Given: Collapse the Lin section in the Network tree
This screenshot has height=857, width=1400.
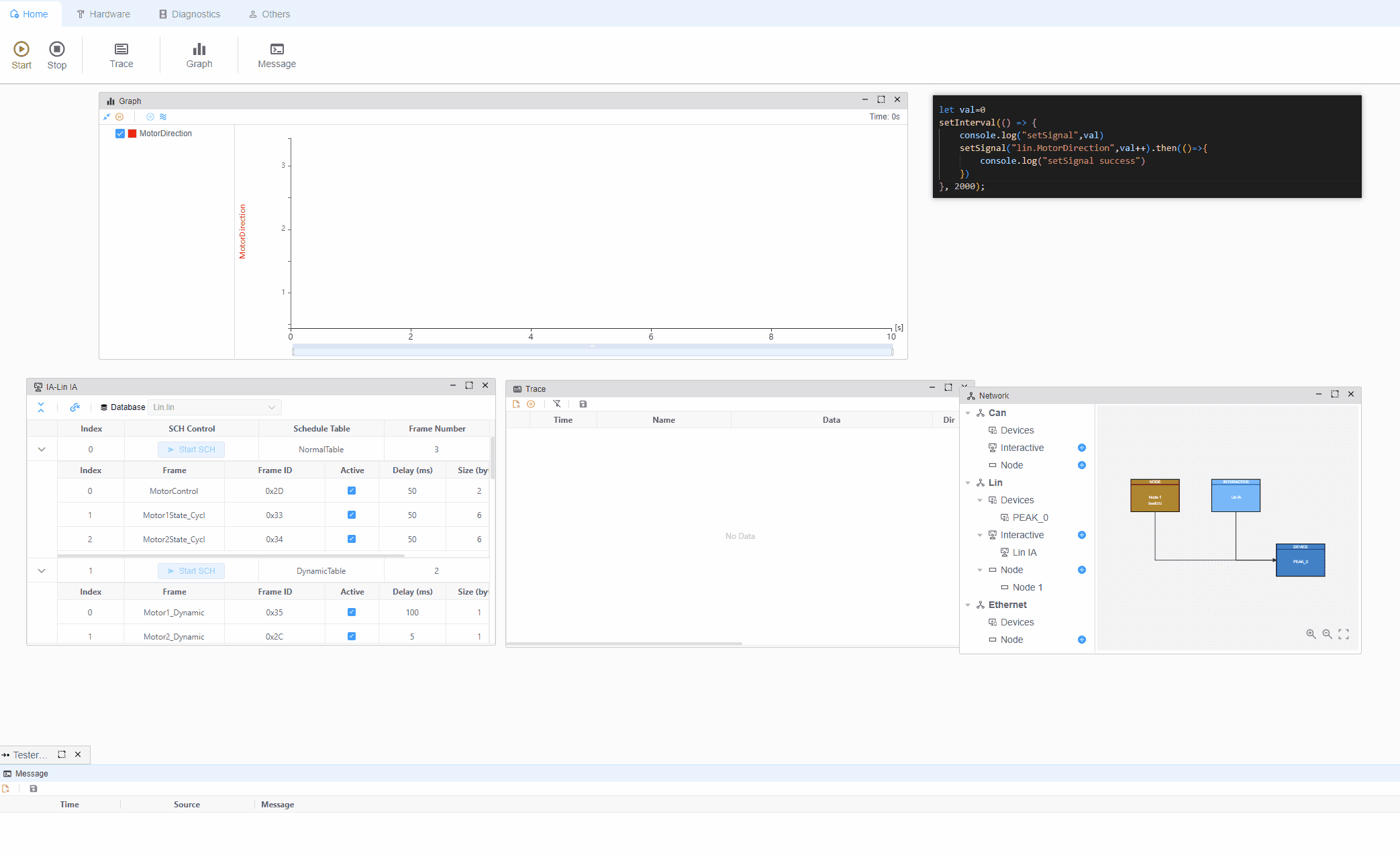Looking at the screenshot, I should pyautogui.click(x=968, y=483).
